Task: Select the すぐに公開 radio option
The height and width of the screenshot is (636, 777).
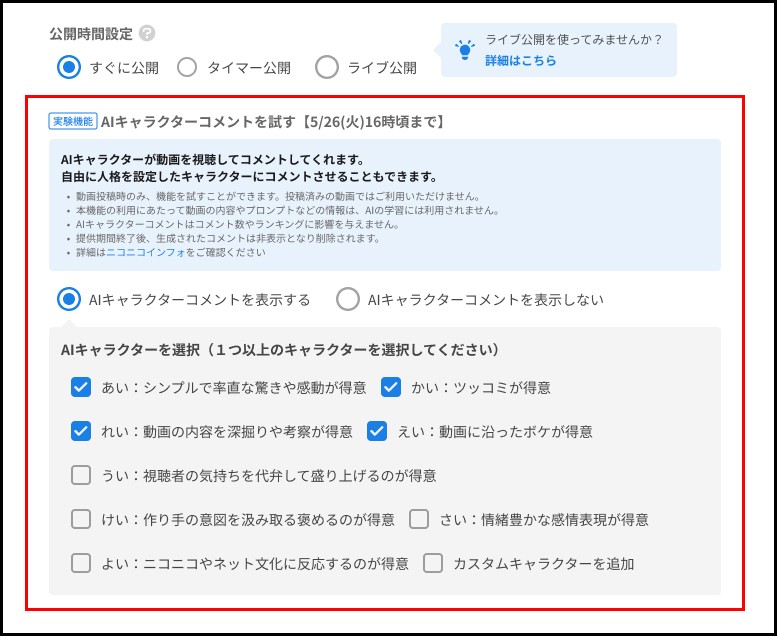Action: 69,68
